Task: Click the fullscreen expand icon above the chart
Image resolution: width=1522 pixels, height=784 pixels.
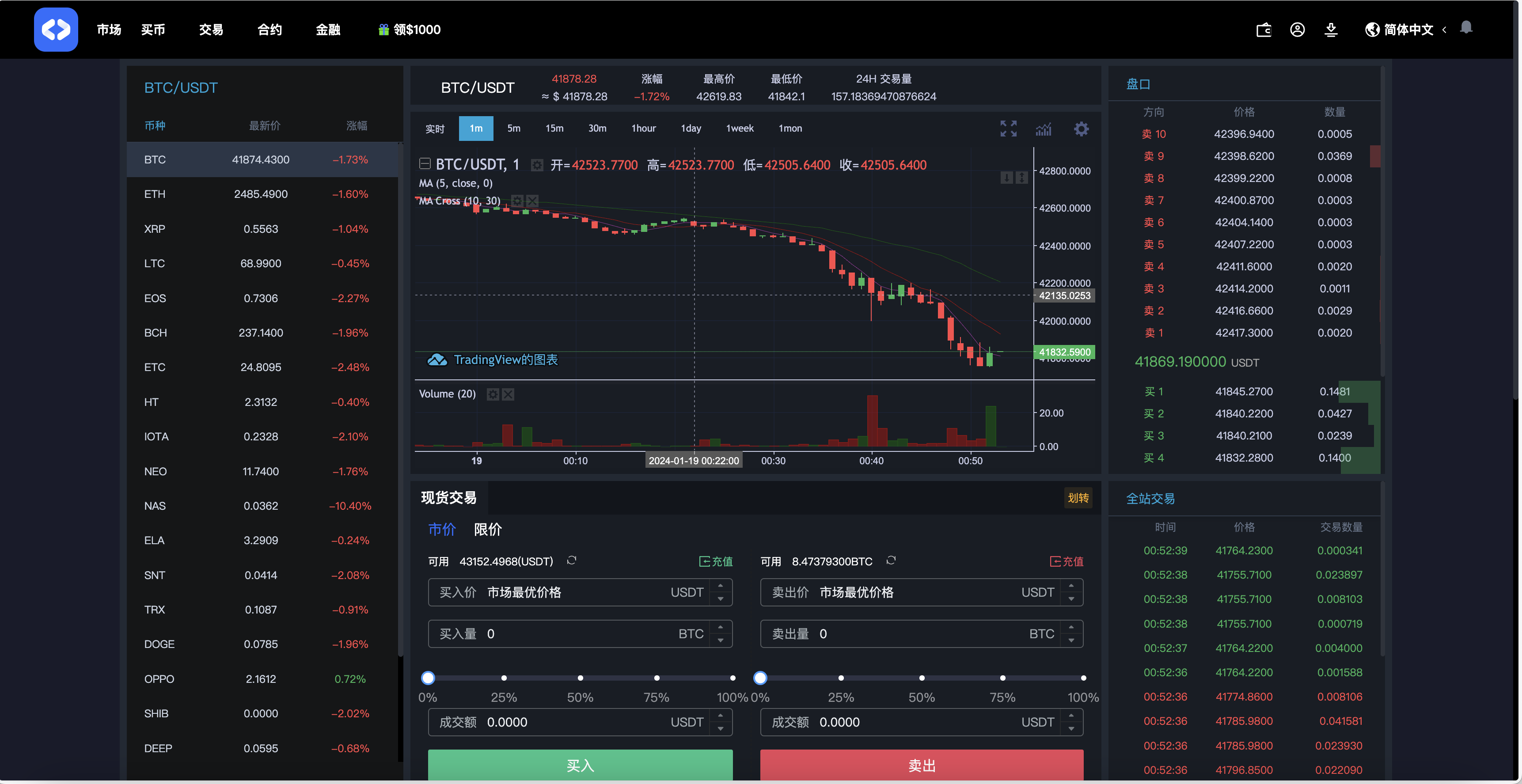Action: 1009,128
